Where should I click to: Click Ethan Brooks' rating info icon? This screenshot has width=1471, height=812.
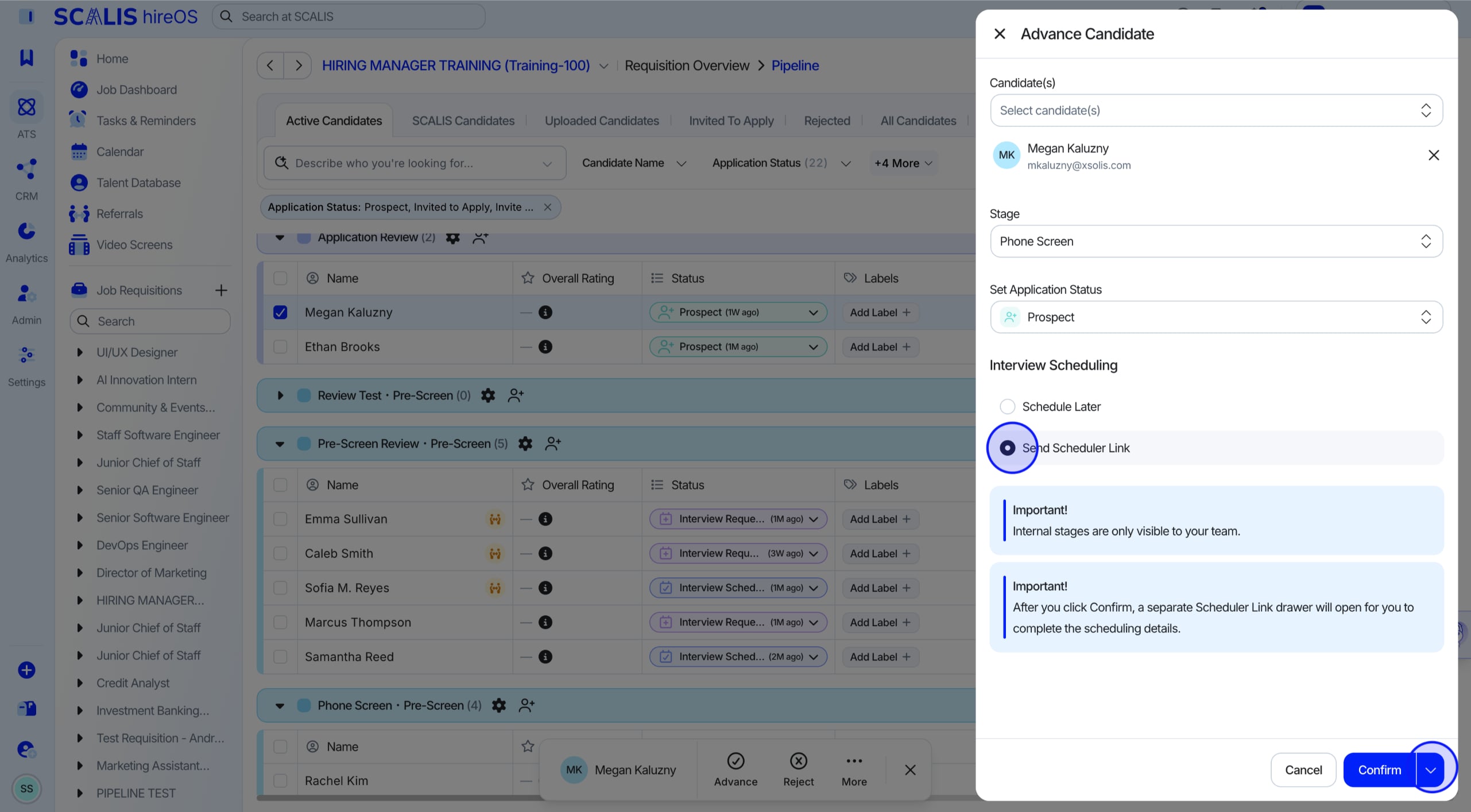545,347
